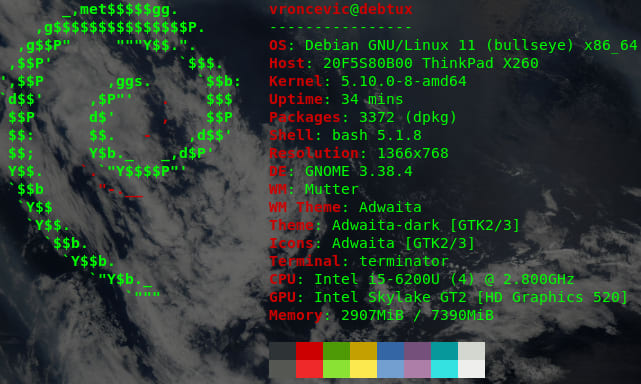Click the WM value Mutter

[x=332, y=189]
